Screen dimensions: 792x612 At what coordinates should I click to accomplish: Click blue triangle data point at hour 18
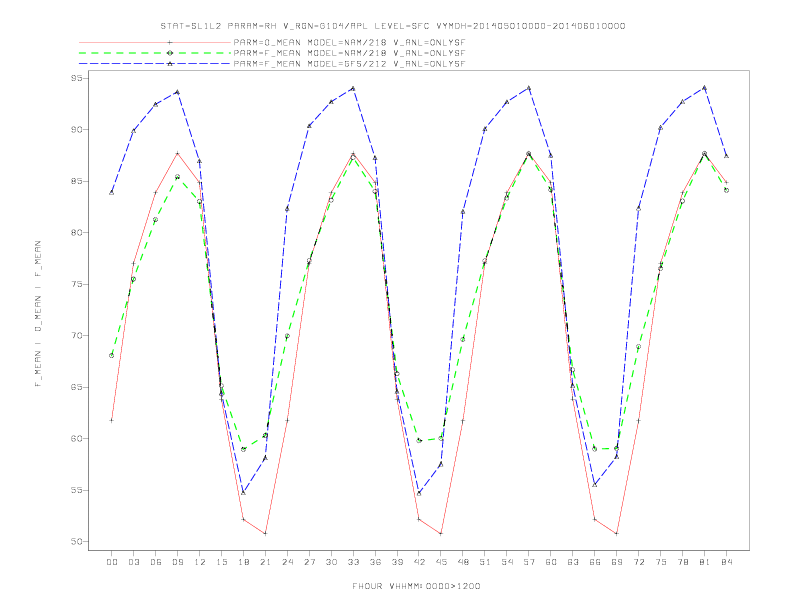[243, 492]
